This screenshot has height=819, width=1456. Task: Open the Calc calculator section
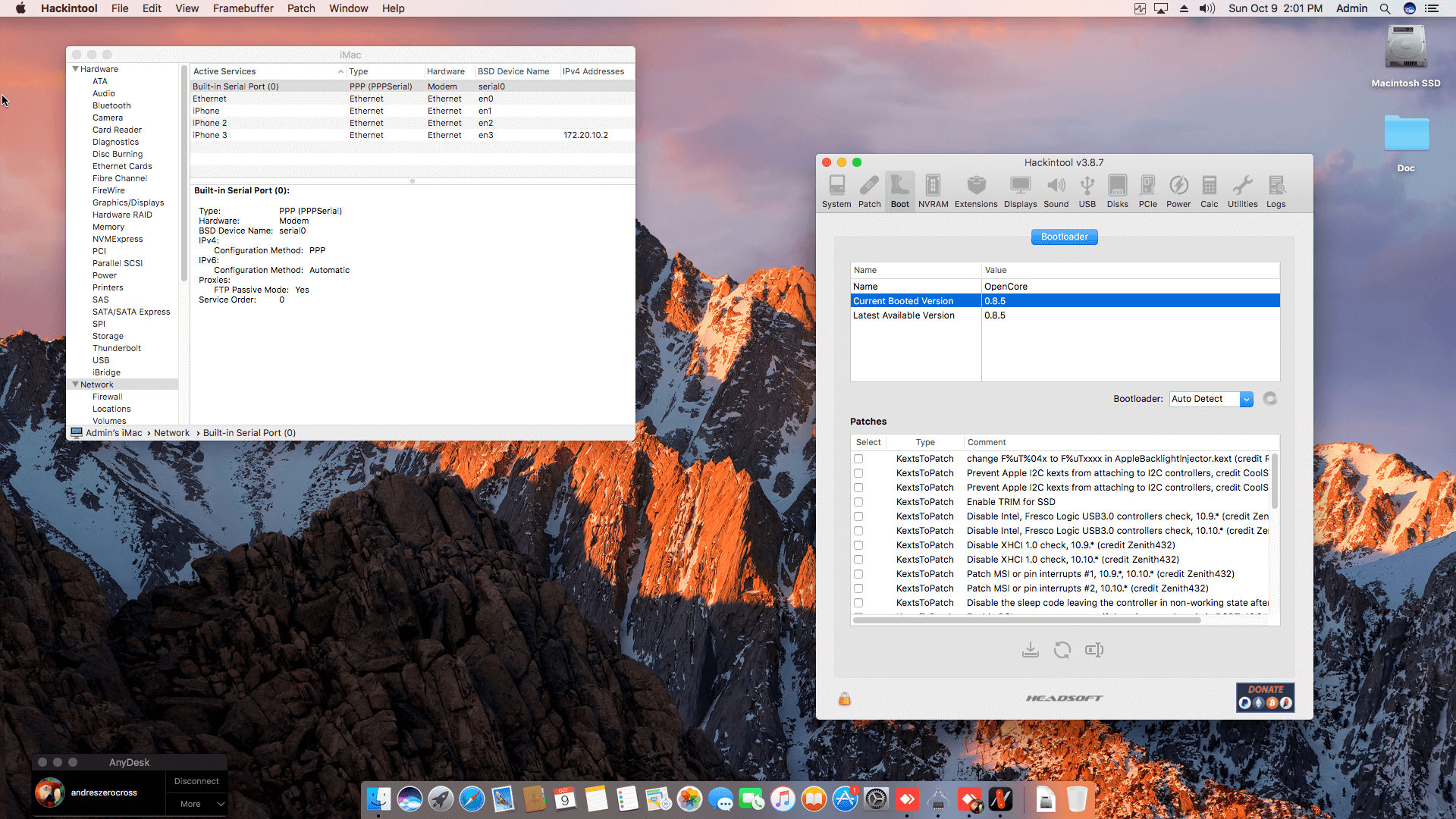[x=1210, y=191]
